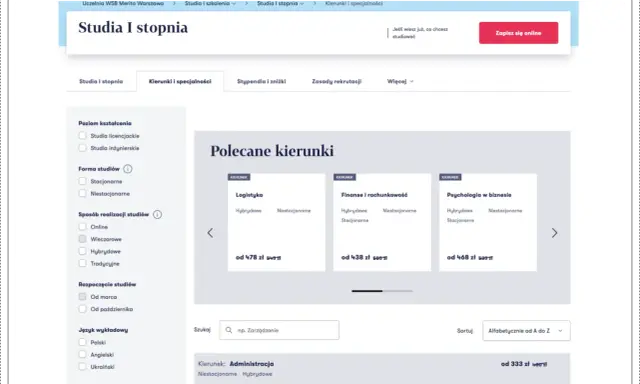Screen dimensions: 640x384
Task: Click the info icon next to Forma studiów
Action: (x=128, y=169)
